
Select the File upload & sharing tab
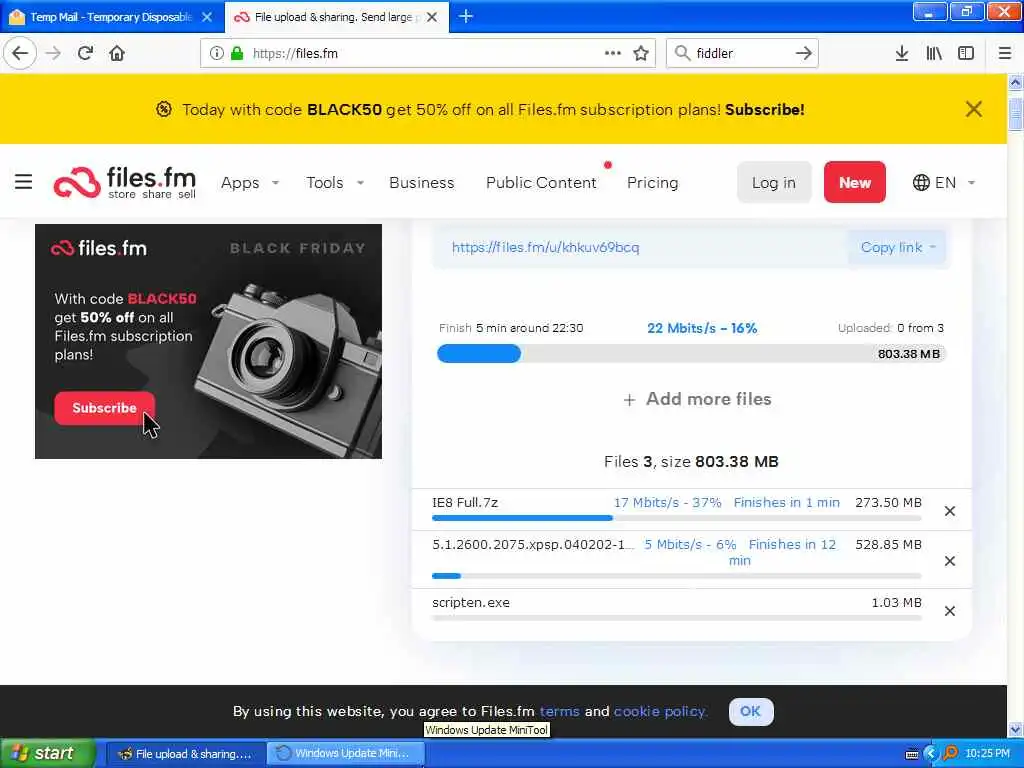[337, 17]
